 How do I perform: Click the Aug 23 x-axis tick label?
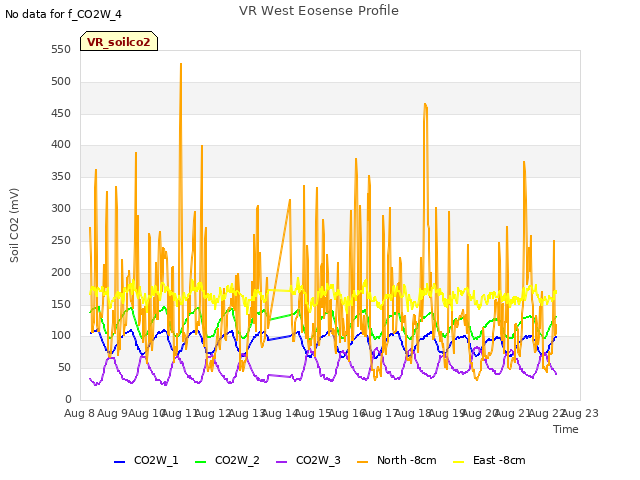pos(580,413)
